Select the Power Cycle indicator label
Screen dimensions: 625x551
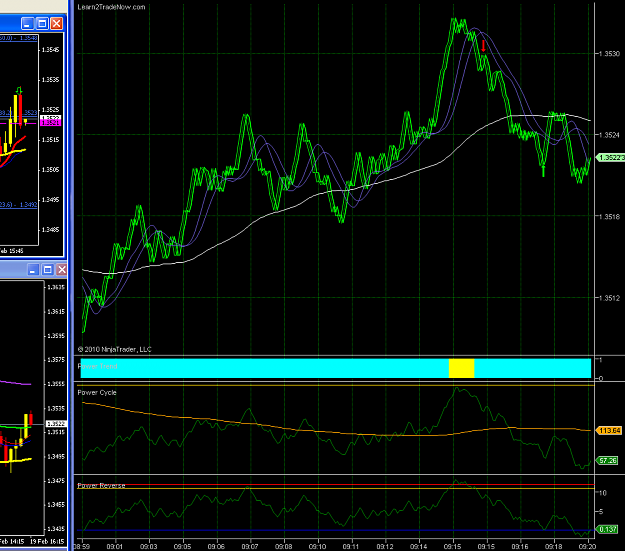[97, 392]
